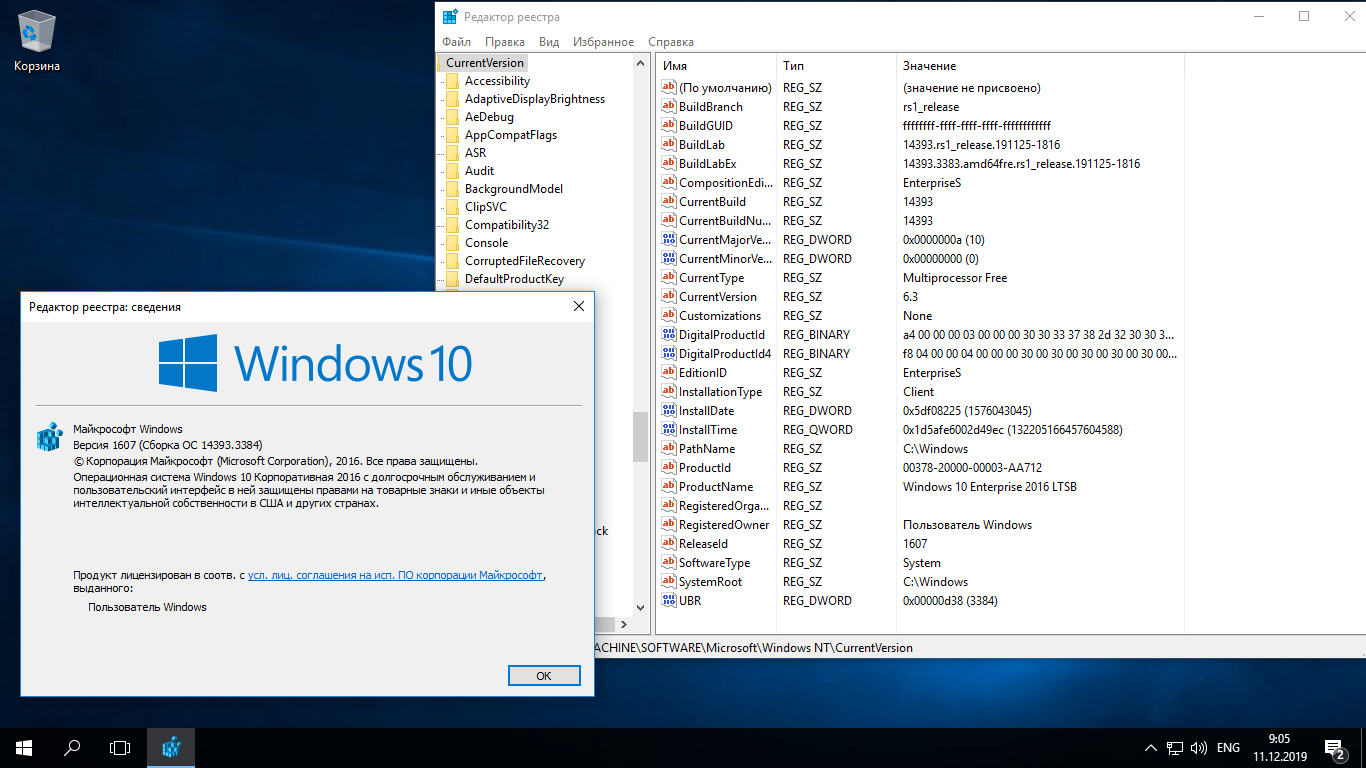Image resolution: width=1366 pixels, height=768 pixels.
Task: Select the BuildGUID entry
Action: click(x=705, y=126)
